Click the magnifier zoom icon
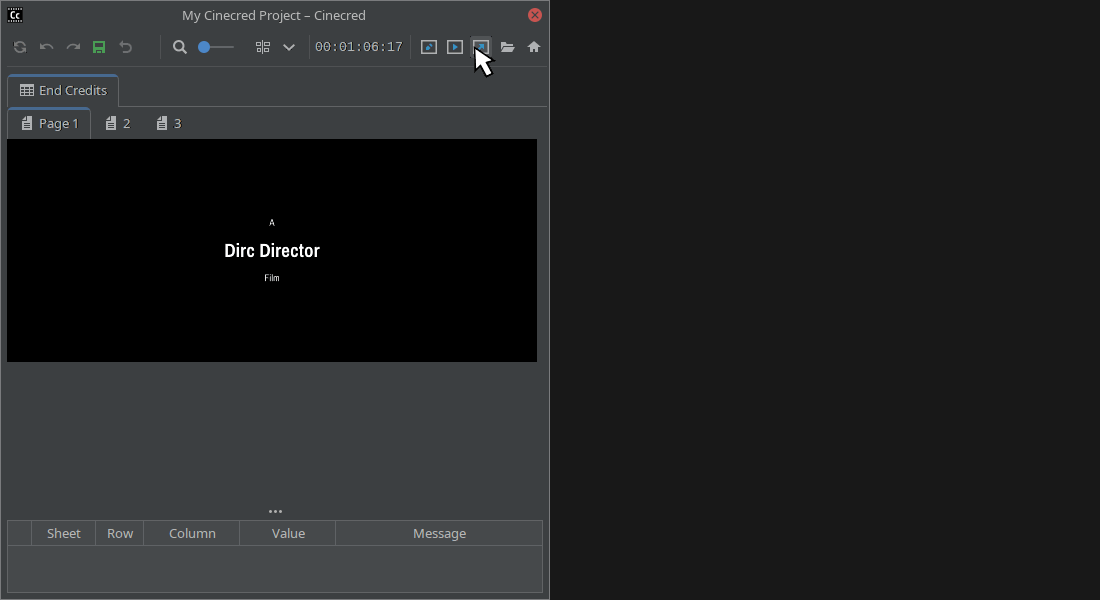 pos(180,47)
